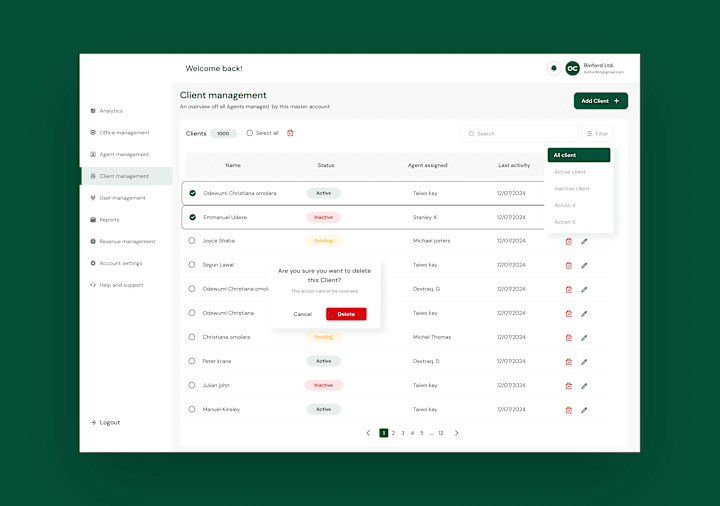The image size is (720, 506).
Task: Open Agent management in the sidebar
Action: (124, 154)
